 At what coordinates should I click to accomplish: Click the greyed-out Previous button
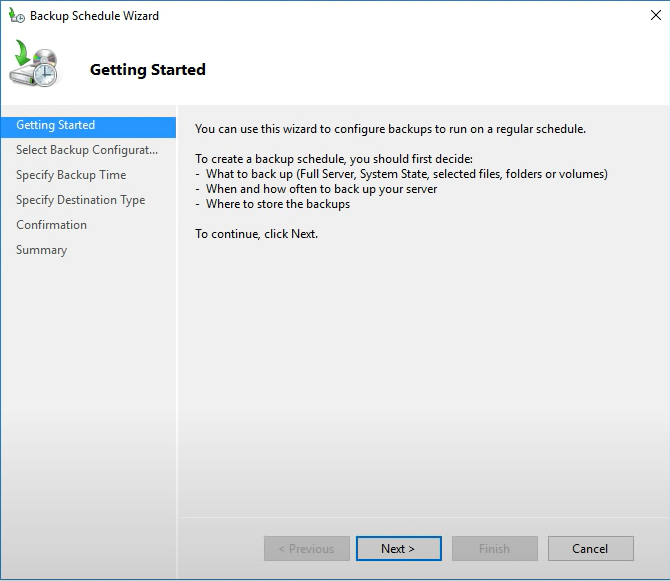pos(306,549)
